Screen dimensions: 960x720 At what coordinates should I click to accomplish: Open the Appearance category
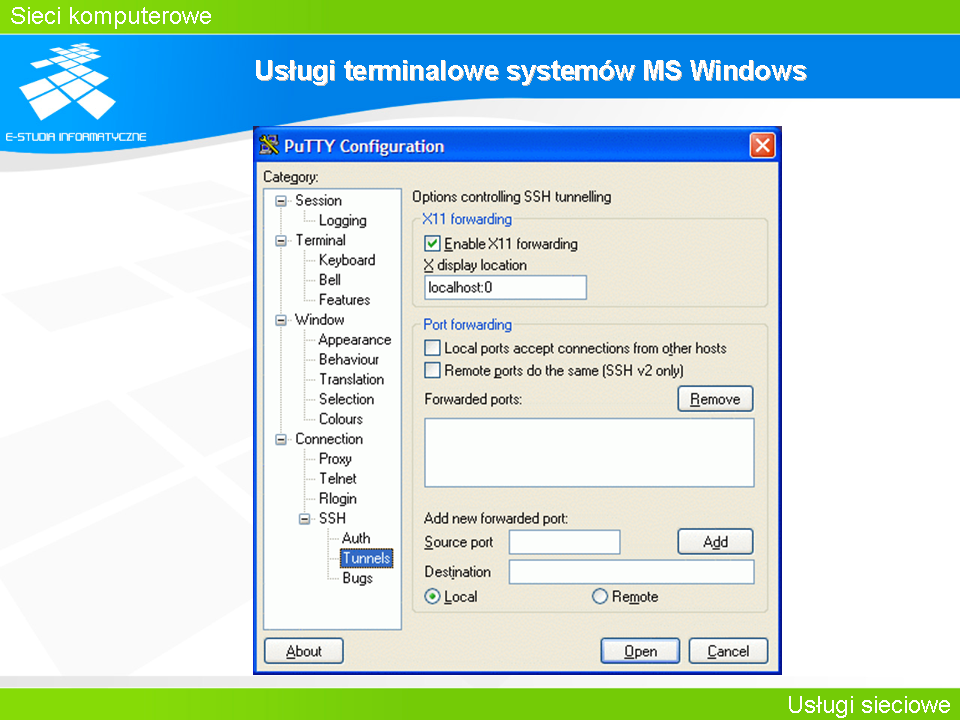354,340
